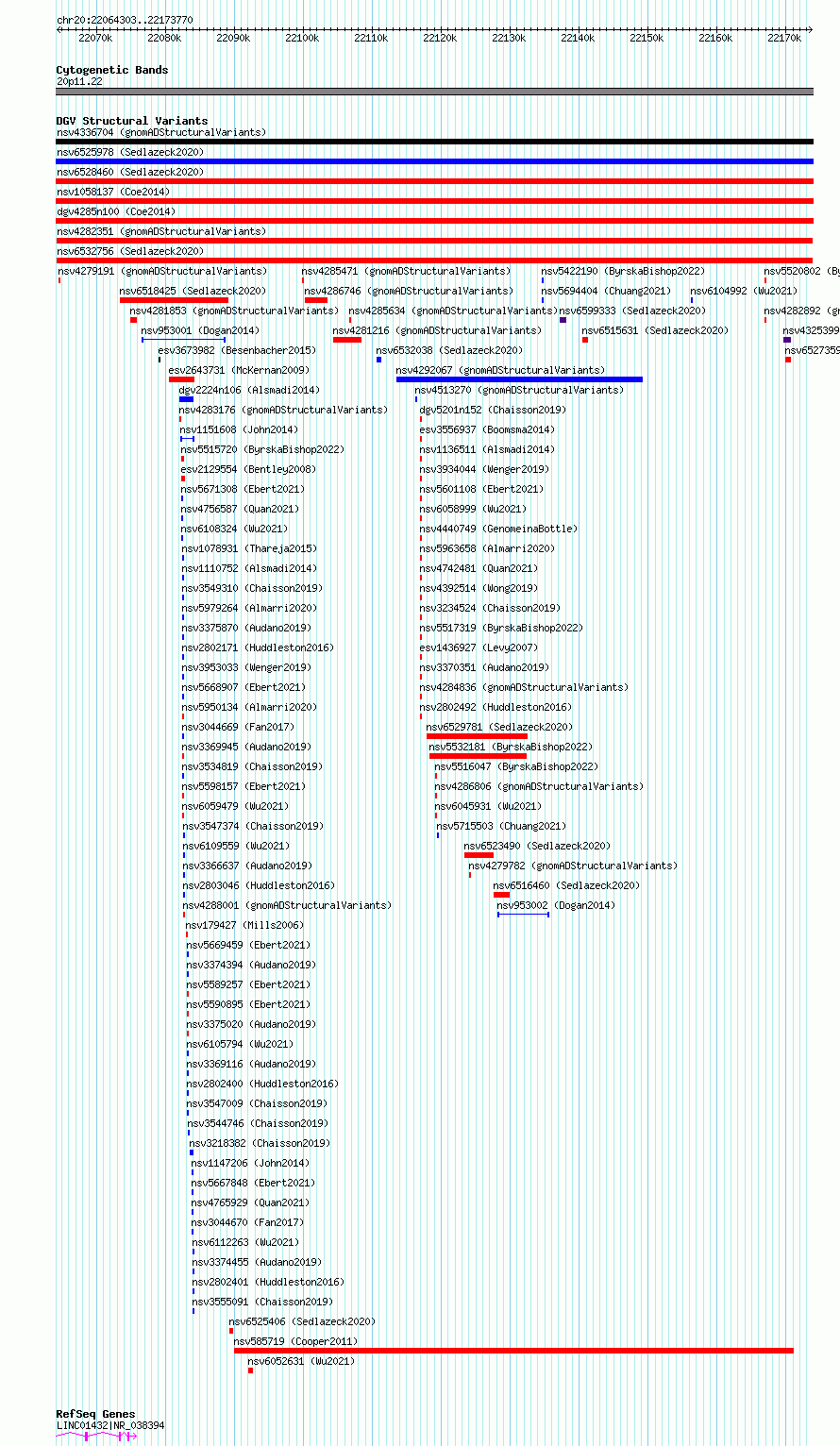The image size is (840, 1446).
Task: Select esv2129554 (Bentley2008) label
Action: click(249, 469)
